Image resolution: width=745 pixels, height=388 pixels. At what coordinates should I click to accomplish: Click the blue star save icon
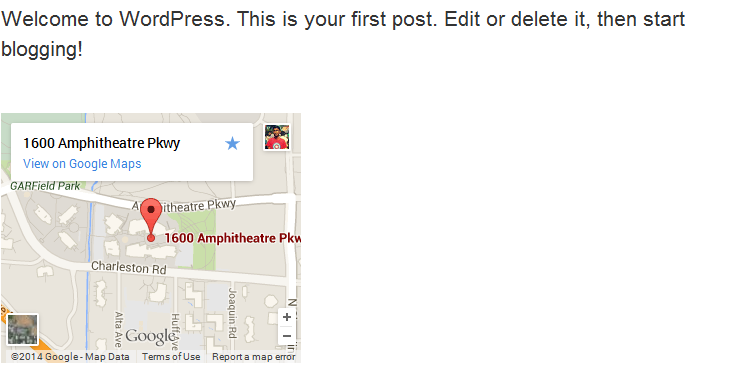pos(232,143)
